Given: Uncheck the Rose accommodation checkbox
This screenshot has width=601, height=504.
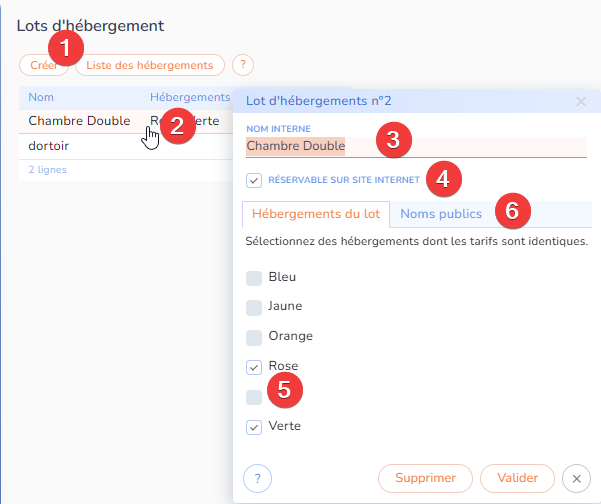Looking at the screenshot, I should click(x=254, y=367).
